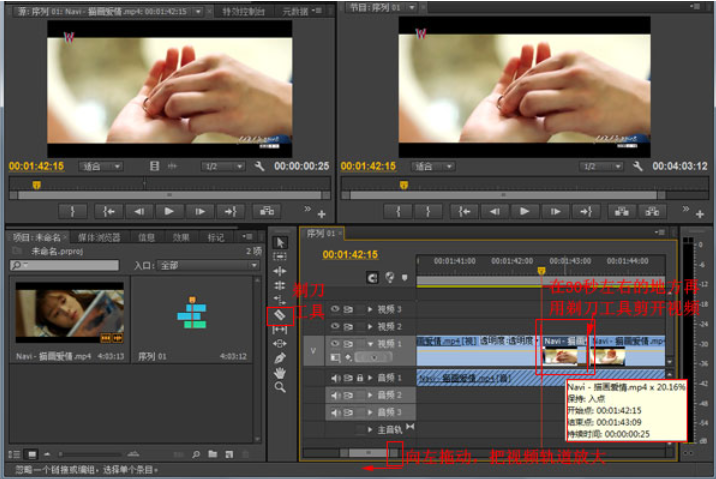Open Source monitor wrench settings

point(259,166)
